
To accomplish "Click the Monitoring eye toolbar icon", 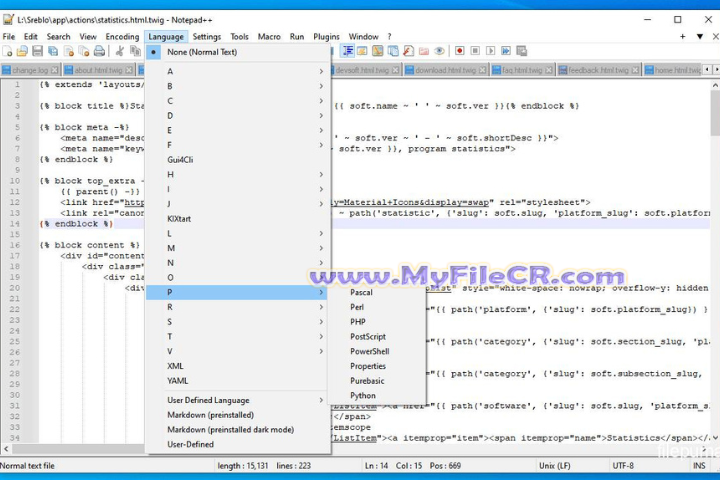I will (439, 51).
